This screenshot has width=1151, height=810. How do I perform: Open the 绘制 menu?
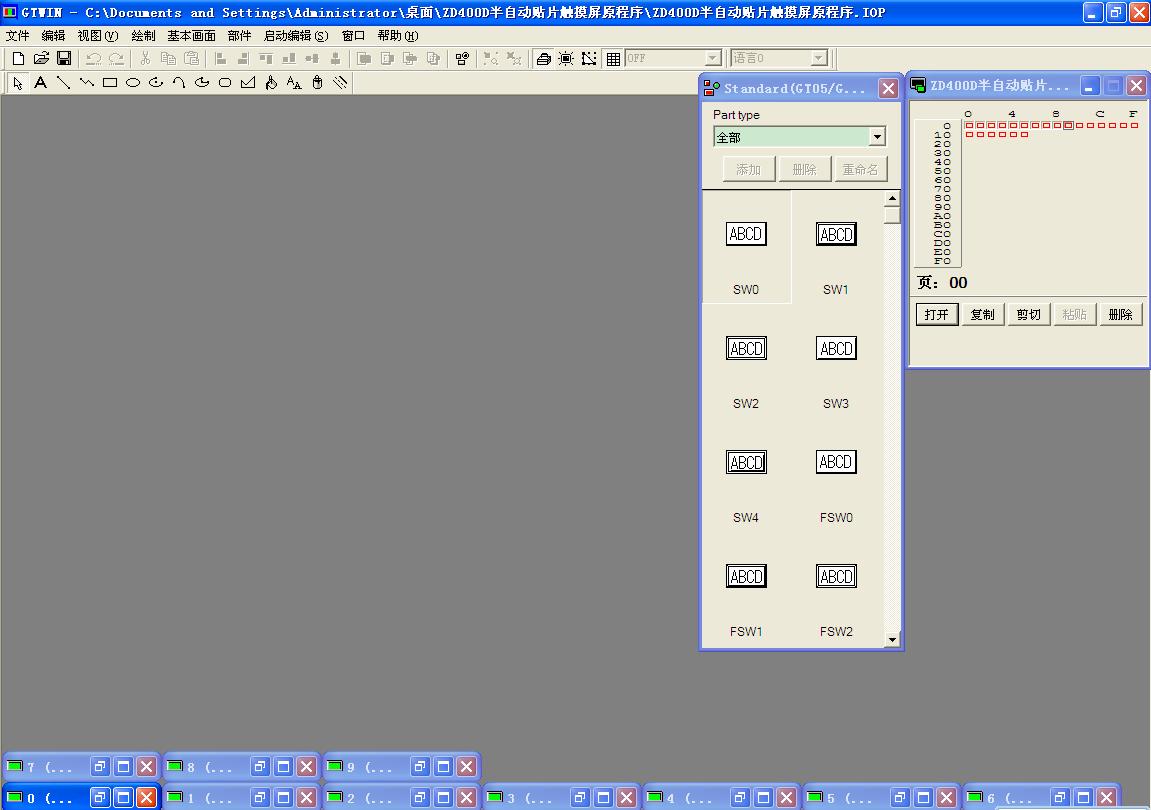[143, 36]
